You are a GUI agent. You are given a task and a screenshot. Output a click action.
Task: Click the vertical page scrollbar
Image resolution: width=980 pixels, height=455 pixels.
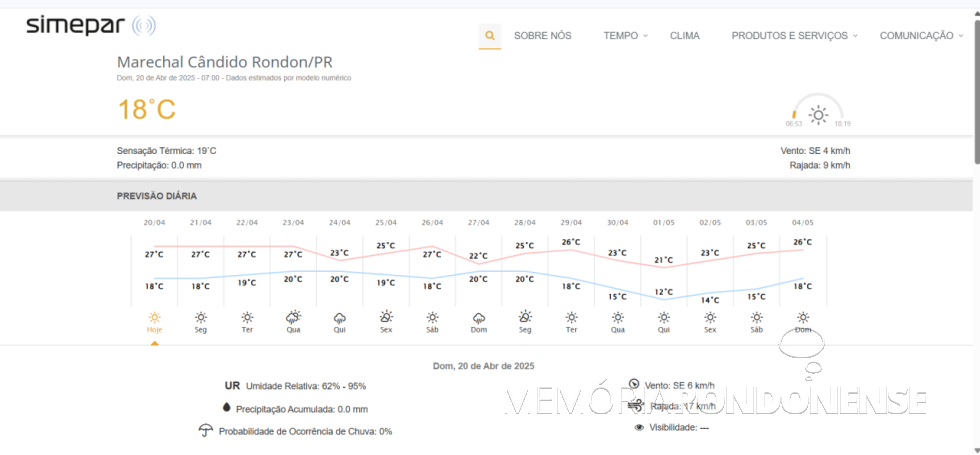[975, 90]
